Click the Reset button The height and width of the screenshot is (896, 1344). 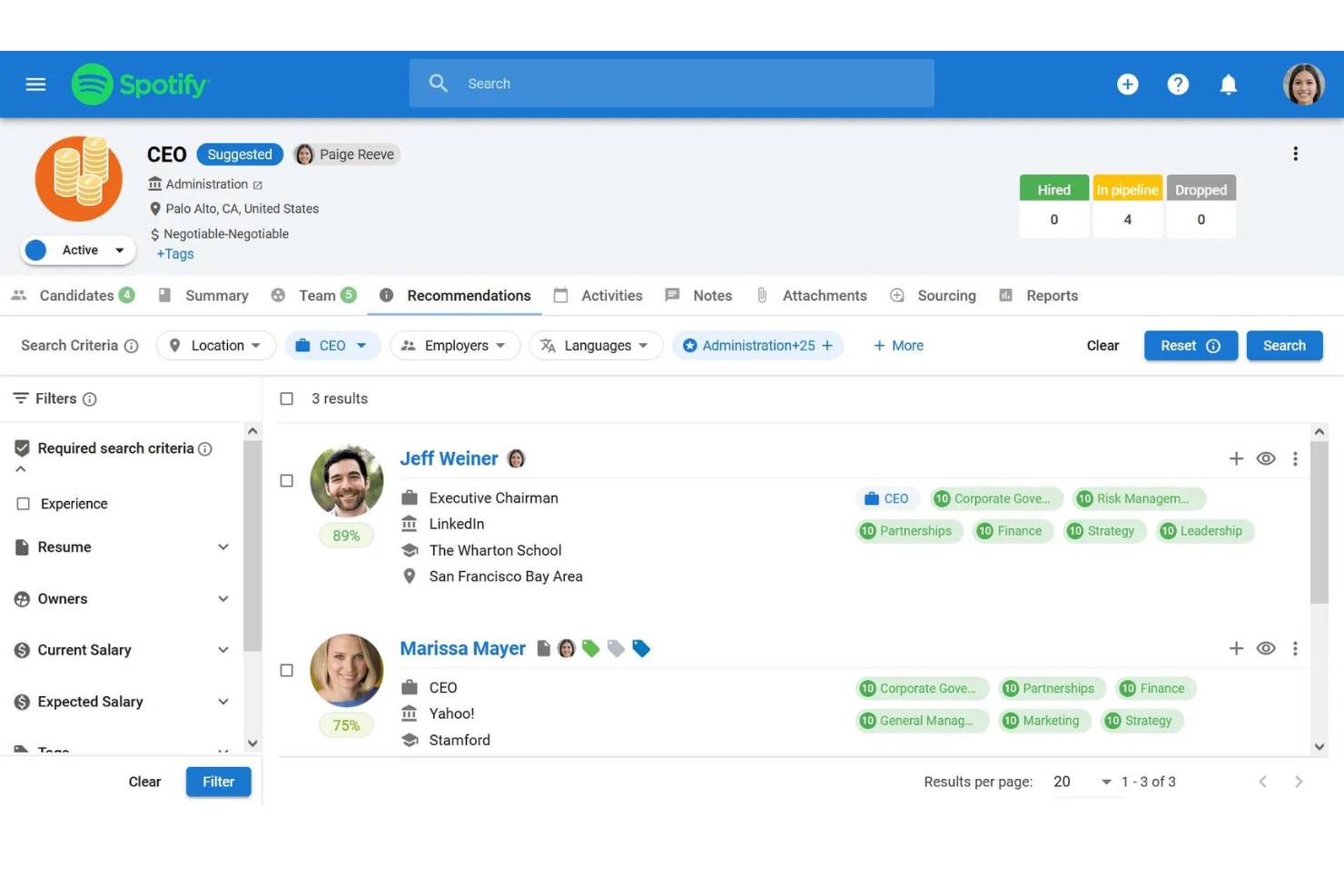[x=1191, y=346]
